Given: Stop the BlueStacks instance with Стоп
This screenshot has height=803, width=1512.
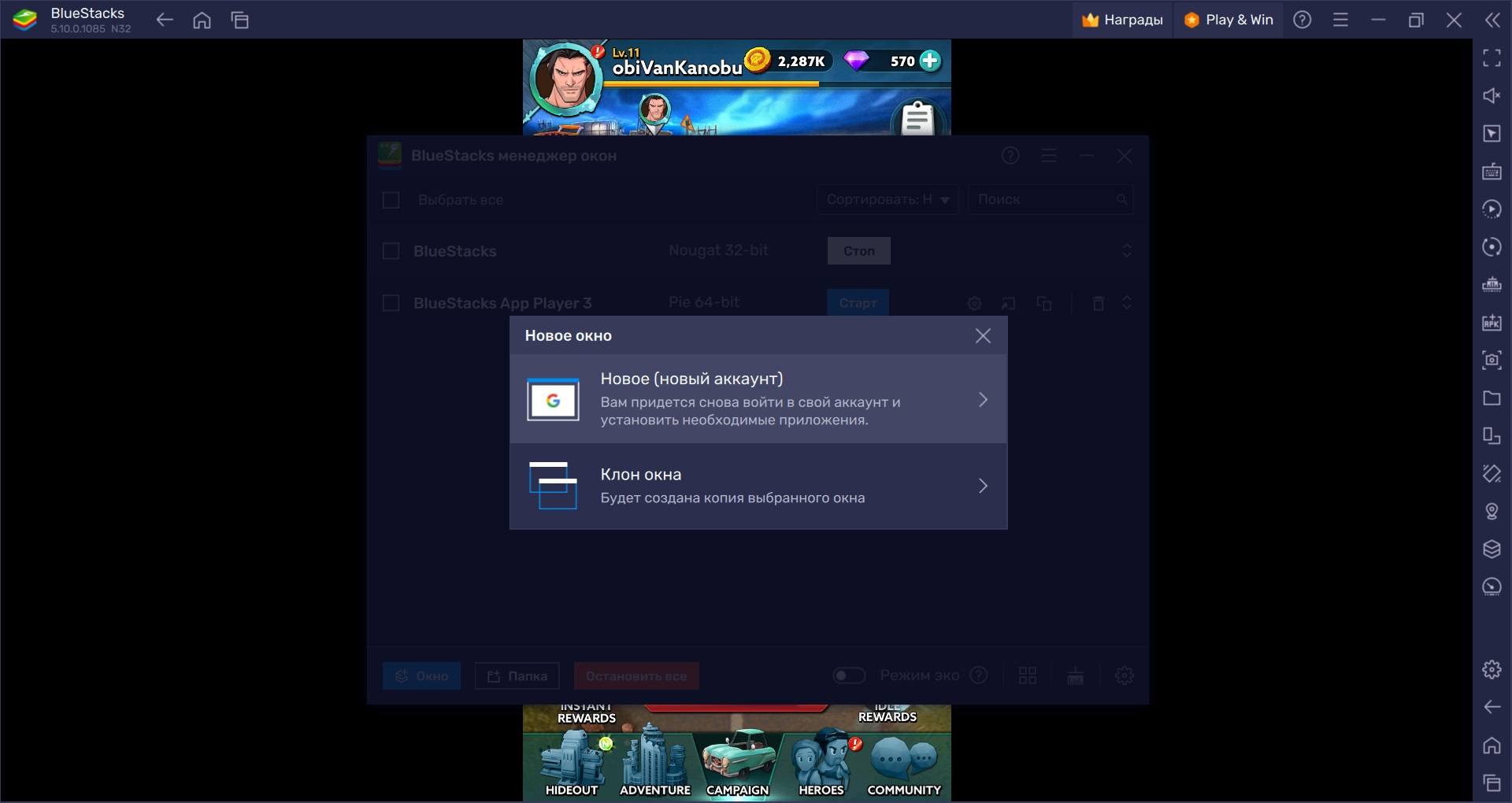Looking at the screenshot, I should [x=859, y=251].
